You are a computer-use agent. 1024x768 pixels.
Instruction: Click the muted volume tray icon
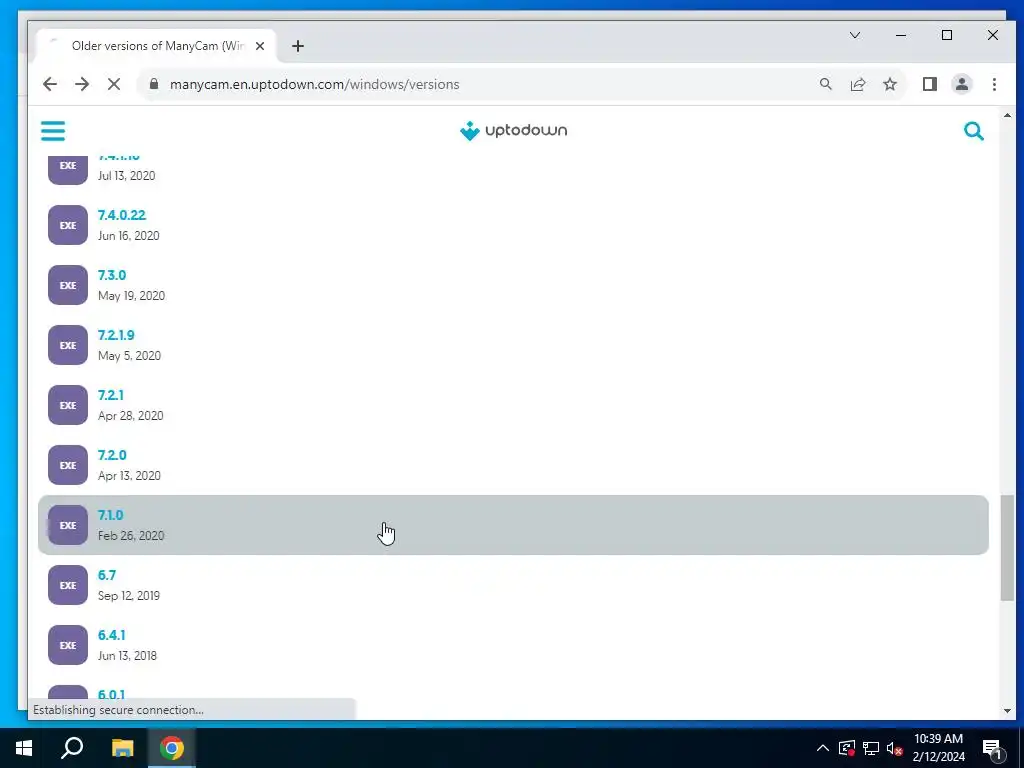point(895,748)
